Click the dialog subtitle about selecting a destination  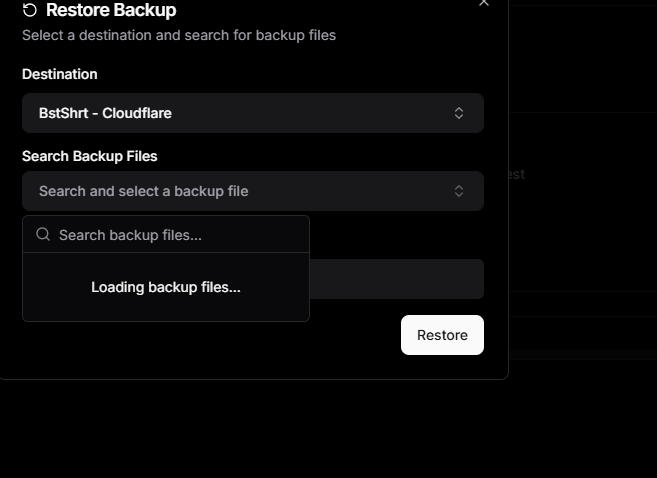(179, 35)
